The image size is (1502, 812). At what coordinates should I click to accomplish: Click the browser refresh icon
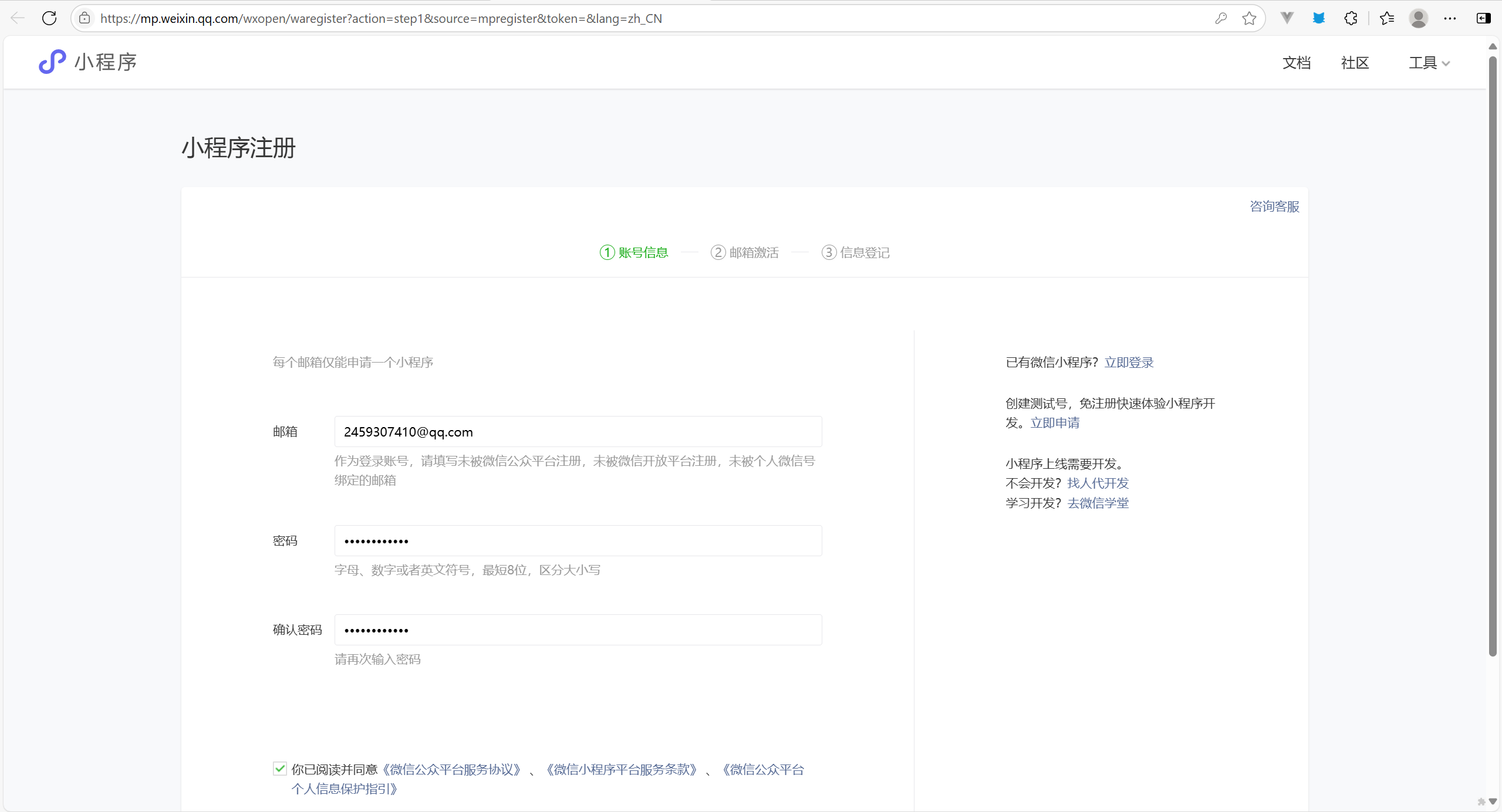(49, 18)
